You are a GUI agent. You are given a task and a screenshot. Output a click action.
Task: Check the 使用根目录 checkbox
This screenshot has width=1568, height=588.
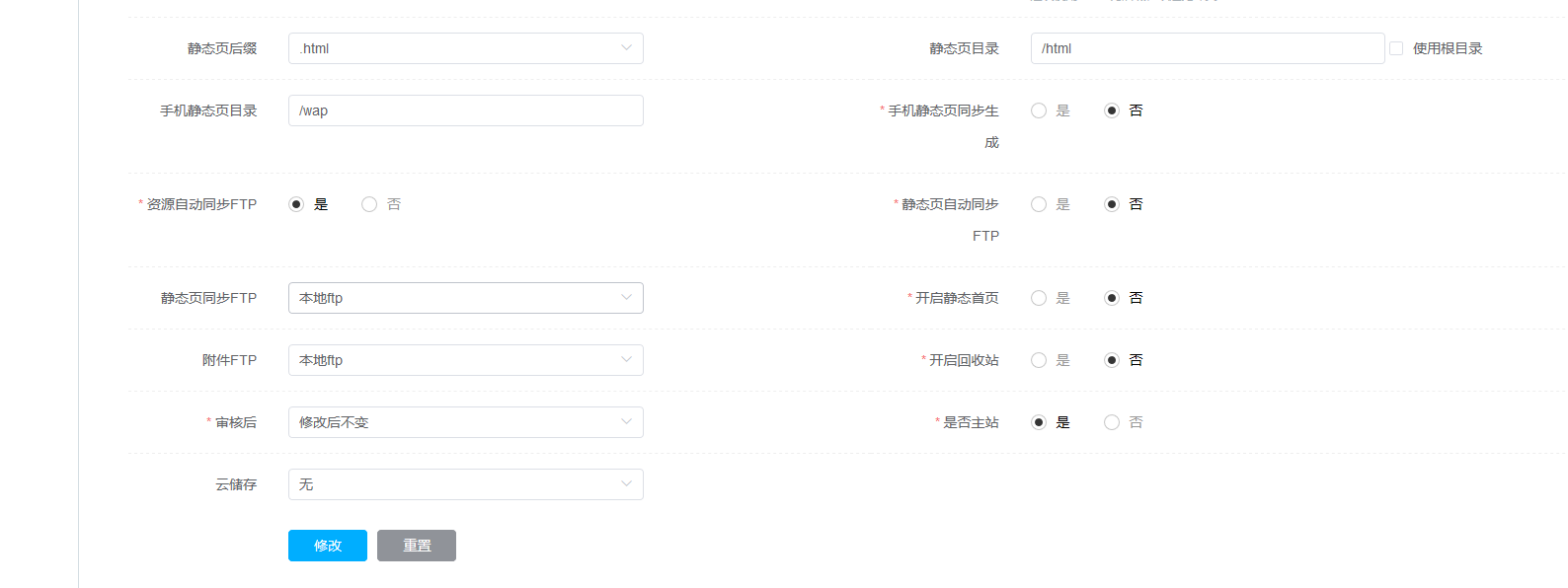tap(1396, 48)
